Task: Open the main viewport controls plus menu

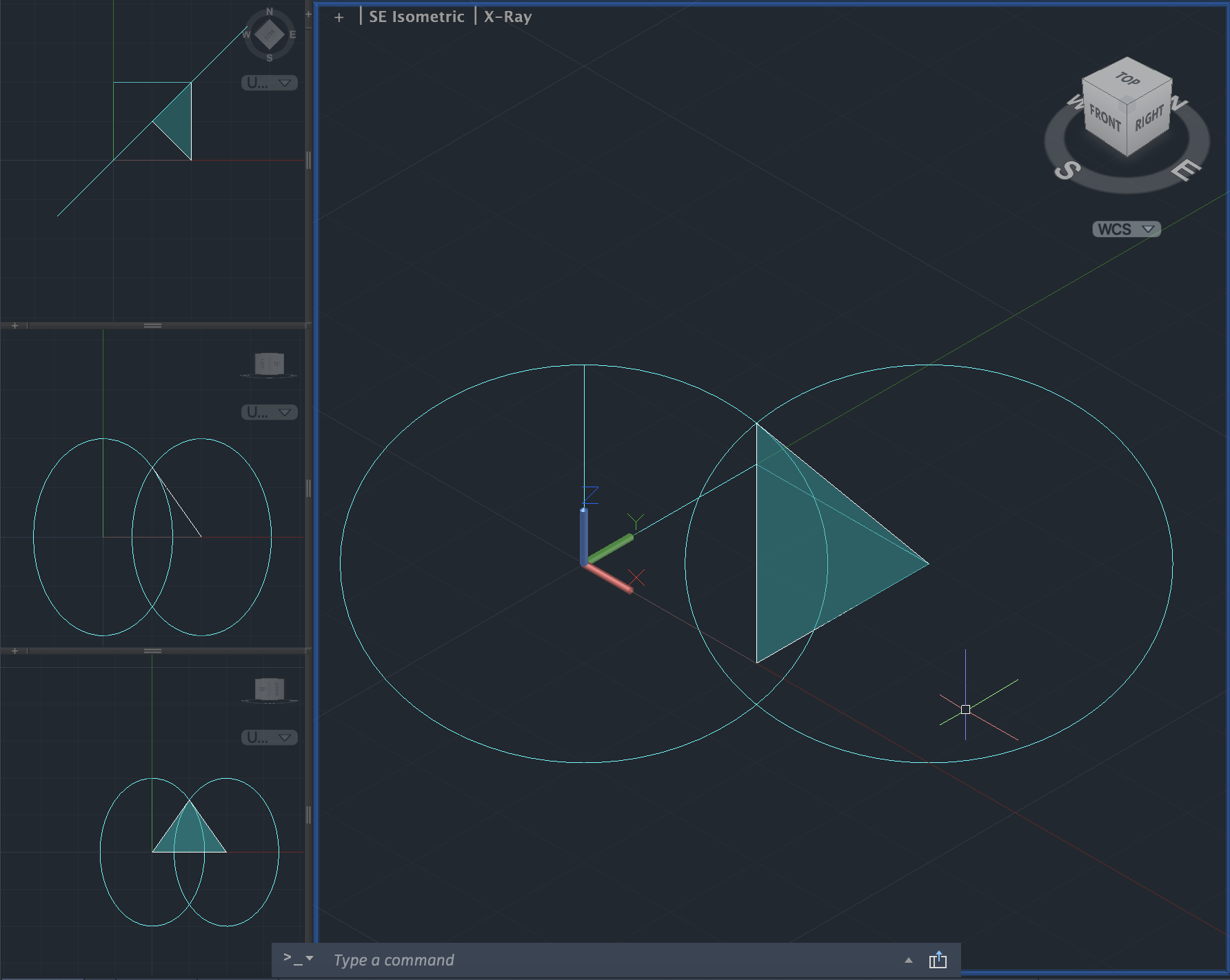Action: (x=339, y=17)
